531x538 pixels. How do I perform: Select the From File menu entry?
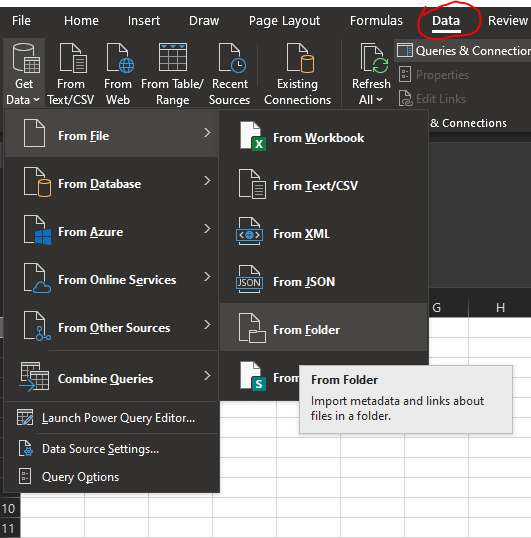112,133
